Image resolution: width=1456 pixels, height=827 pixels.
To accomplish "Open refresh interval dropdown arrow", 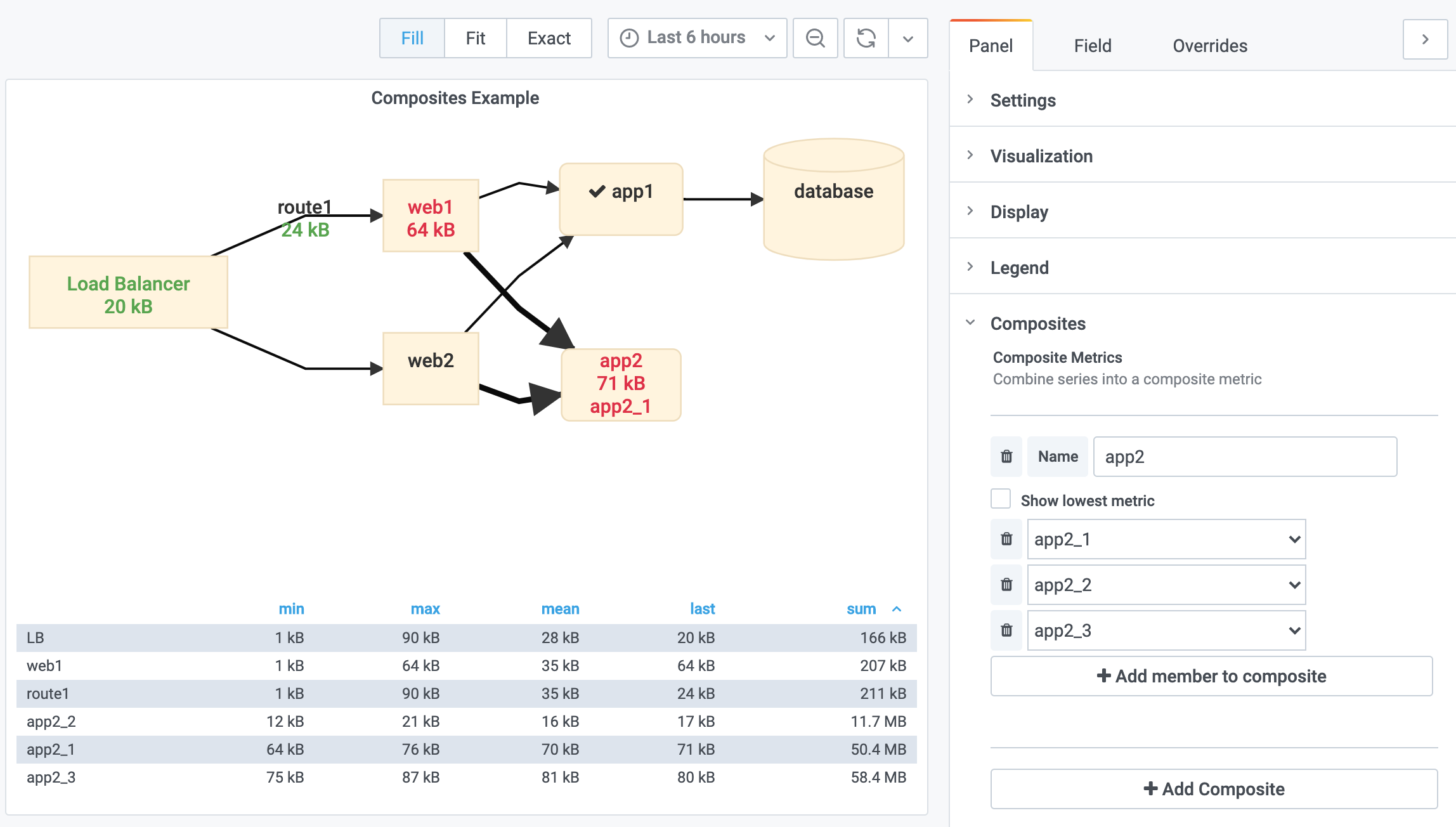I will (x=908, y=38).
